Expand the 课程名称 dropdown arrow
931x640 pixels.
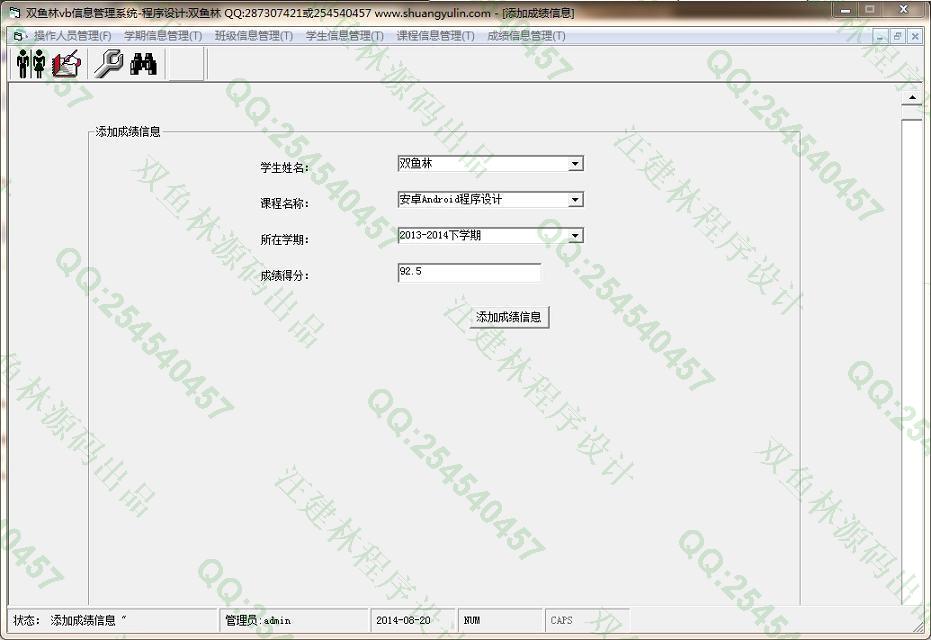tap(575, 200)
